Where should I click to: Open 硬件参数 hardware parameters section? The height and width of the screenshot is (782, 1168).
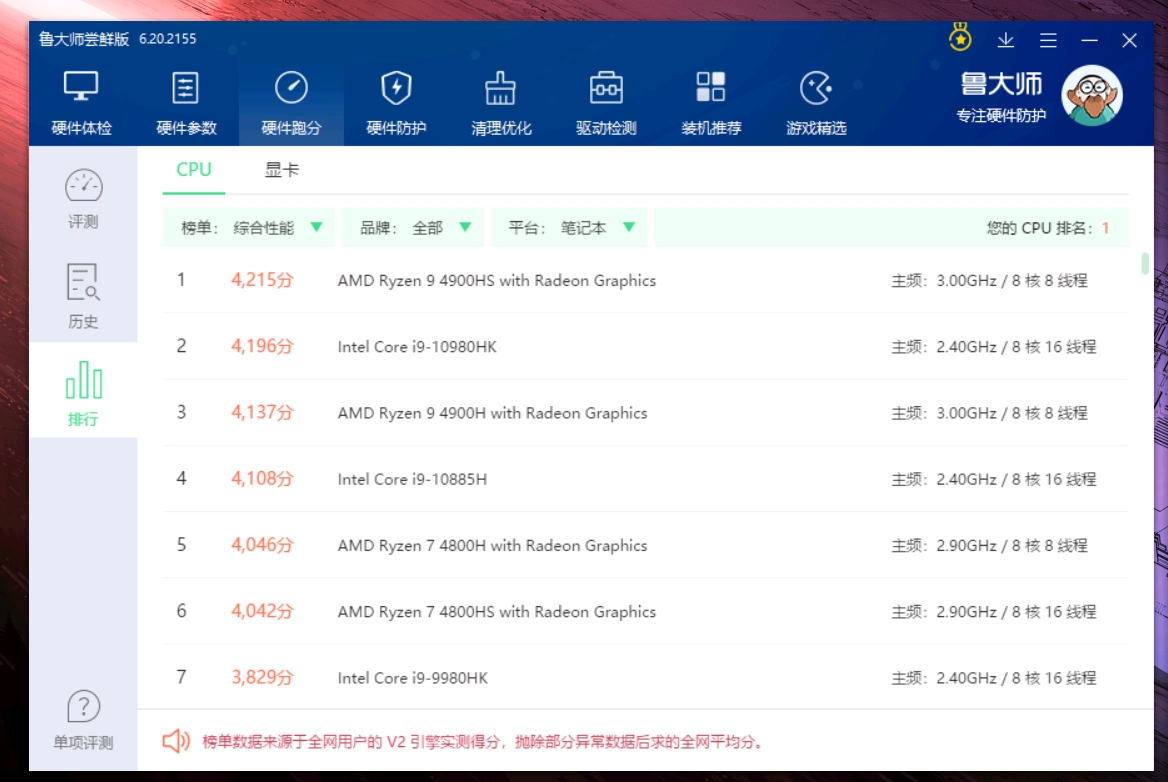pyautogui.click(x=186, y=104)
